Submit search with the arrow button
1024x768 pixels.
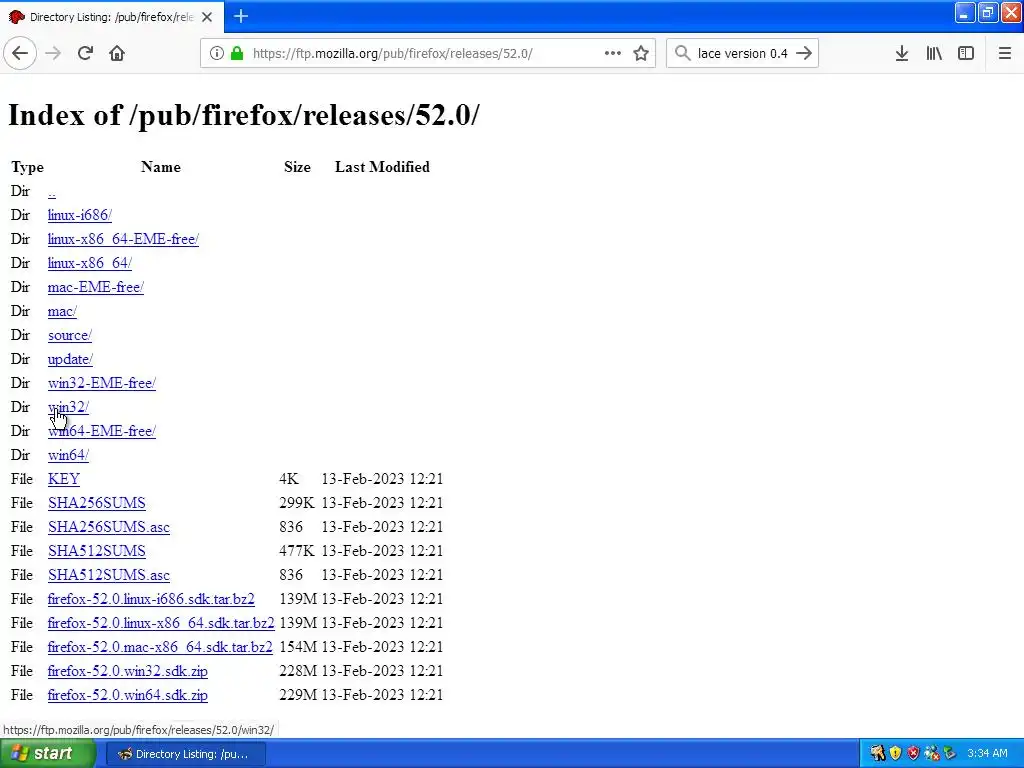[x=804, y=53]
